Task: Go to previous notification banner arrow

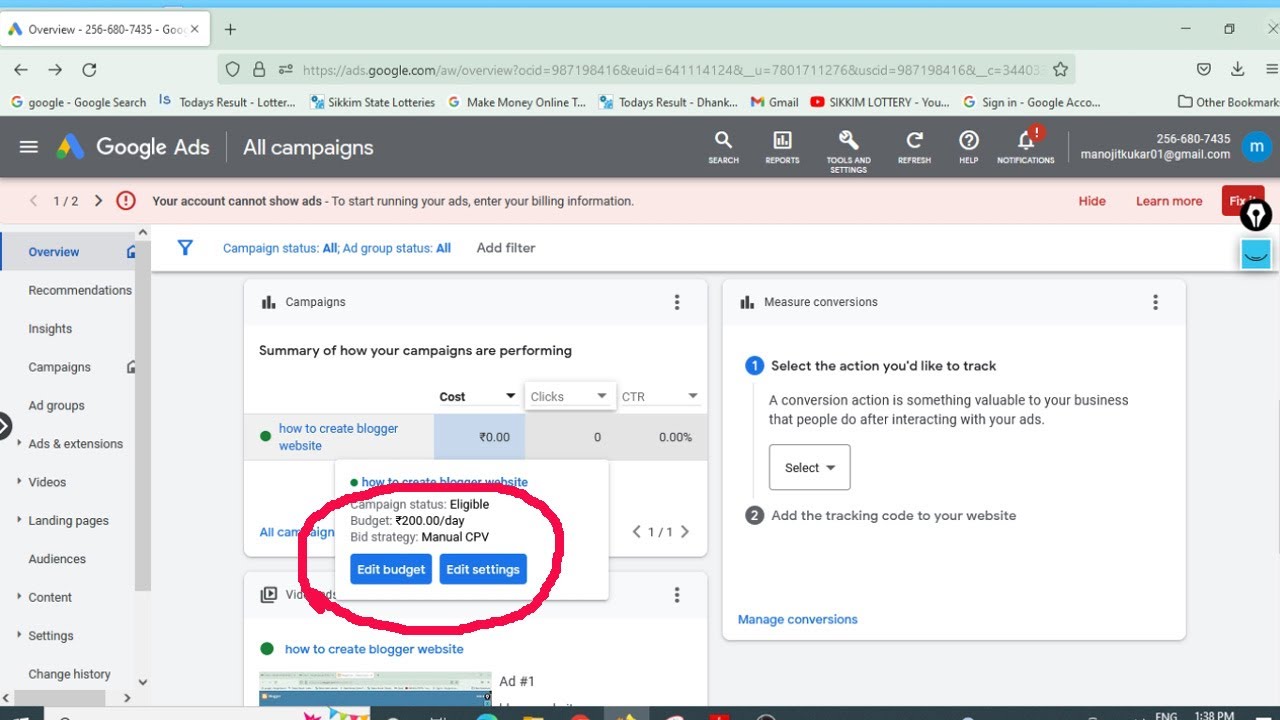Action: (33, 201)
